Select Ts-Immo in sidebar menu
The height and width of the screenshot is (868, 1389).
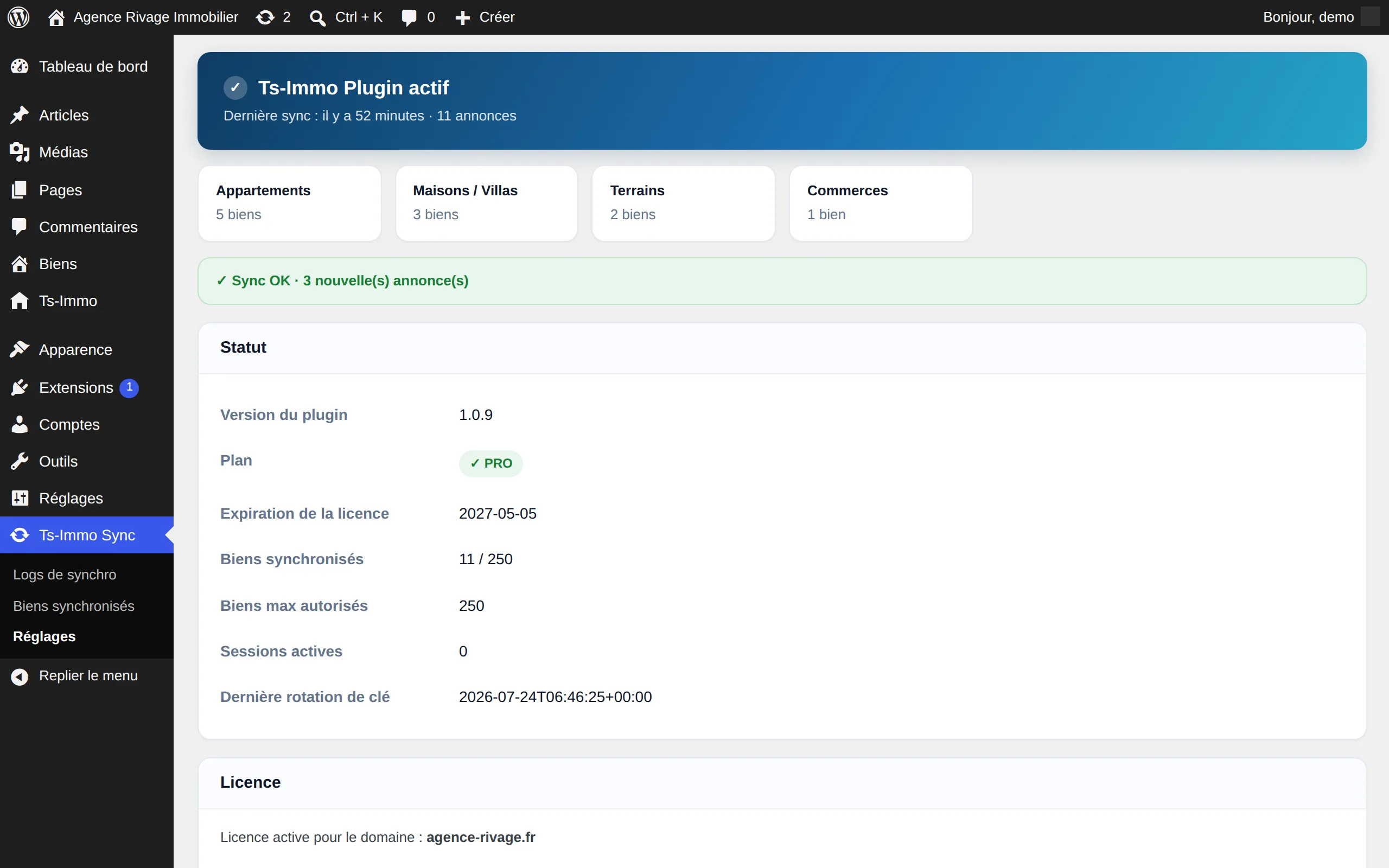click(x=87, y=301)
